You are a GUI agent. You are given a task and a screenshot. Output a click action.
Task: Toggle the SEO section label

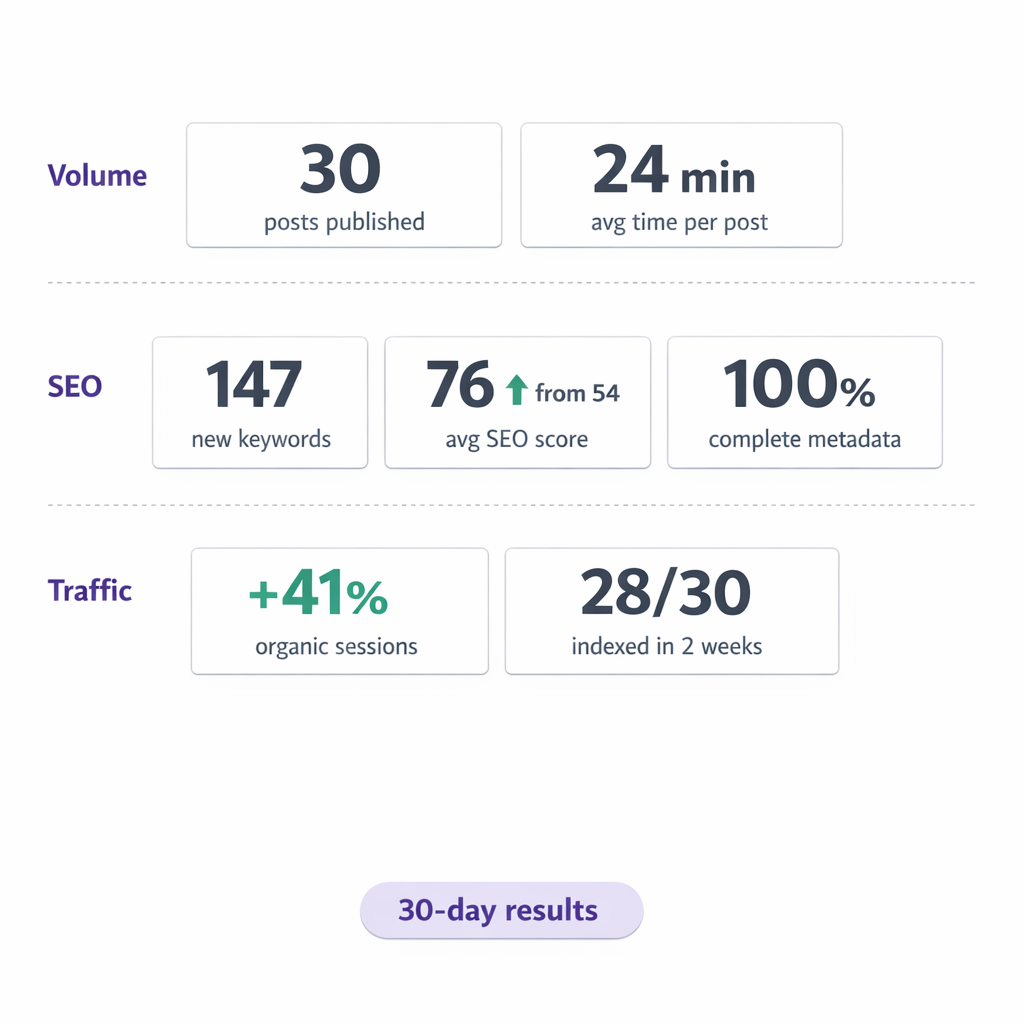[x=74, y=387]
